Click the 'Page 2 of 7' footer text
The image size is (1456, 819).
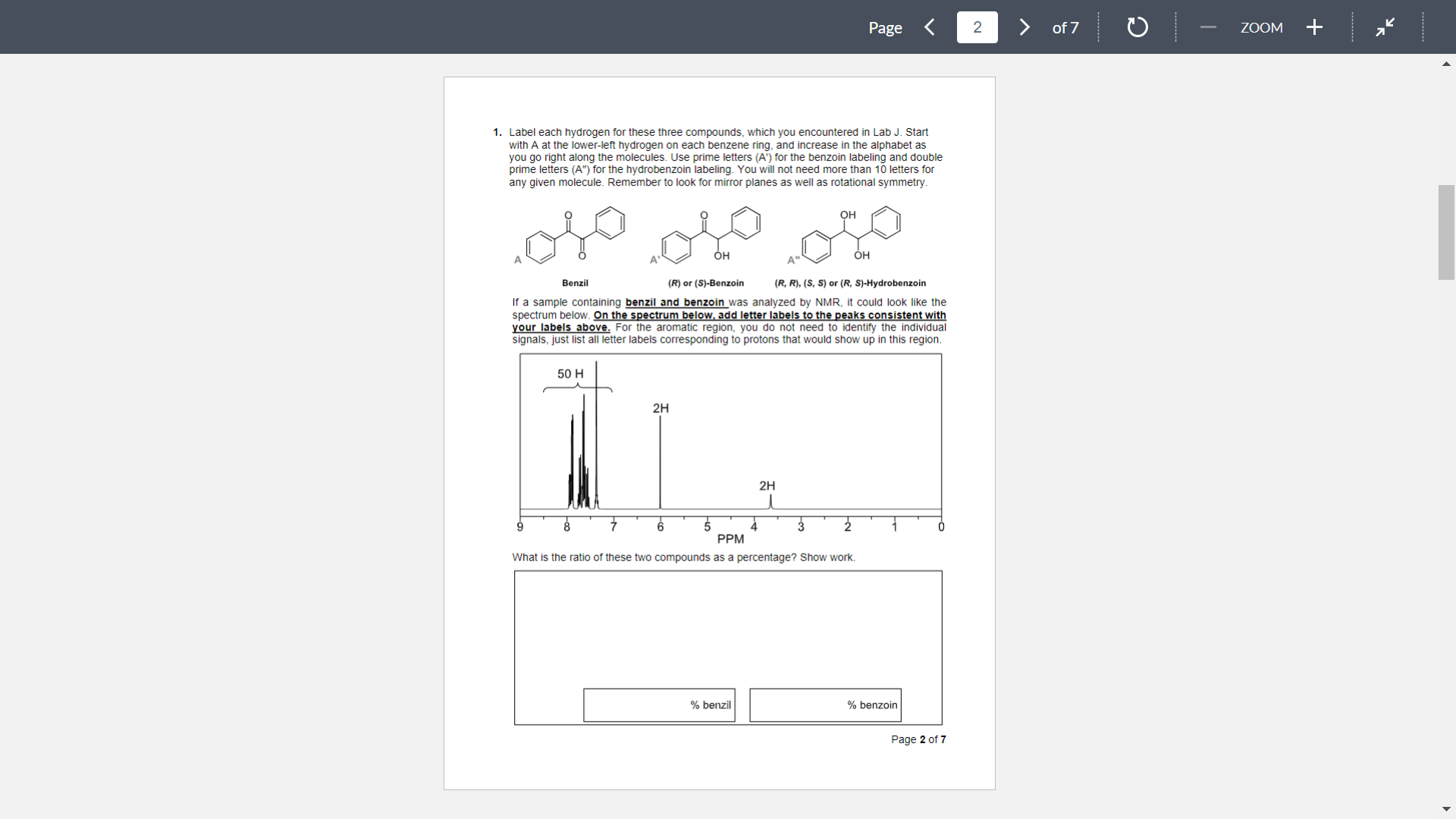pos(918,739)
